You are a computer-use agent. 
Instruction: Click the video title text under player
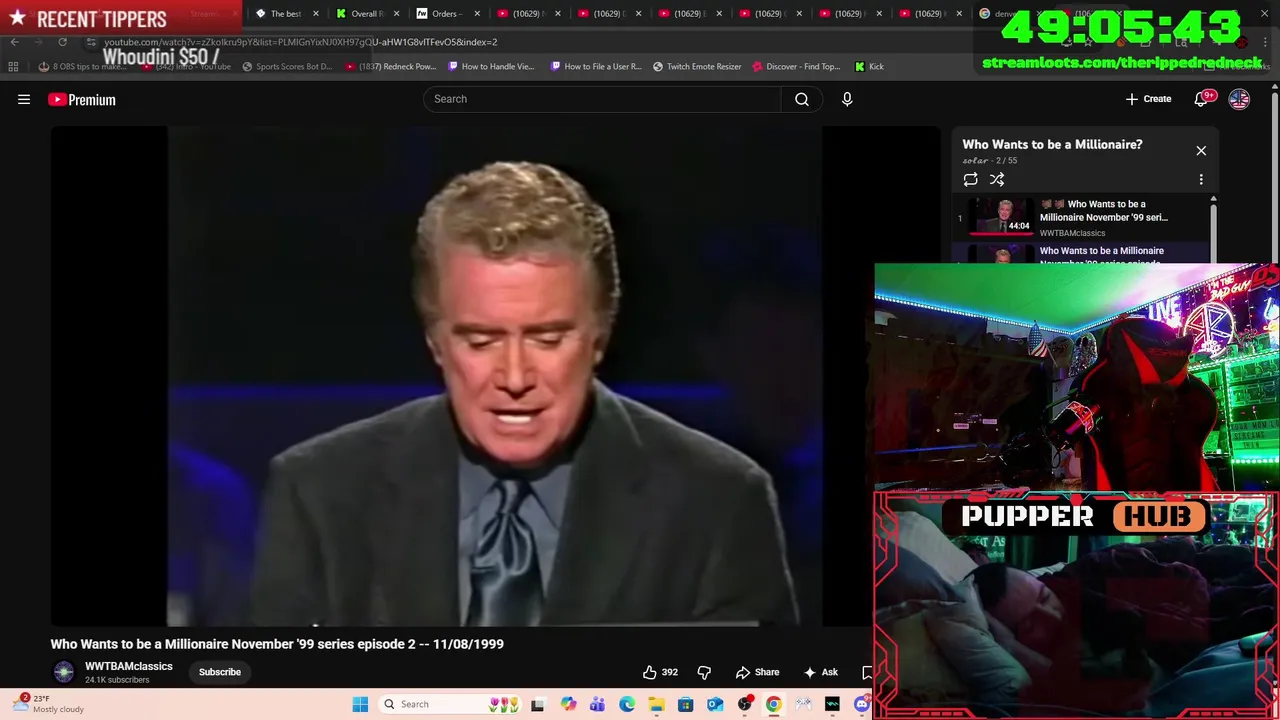point(277,644)
